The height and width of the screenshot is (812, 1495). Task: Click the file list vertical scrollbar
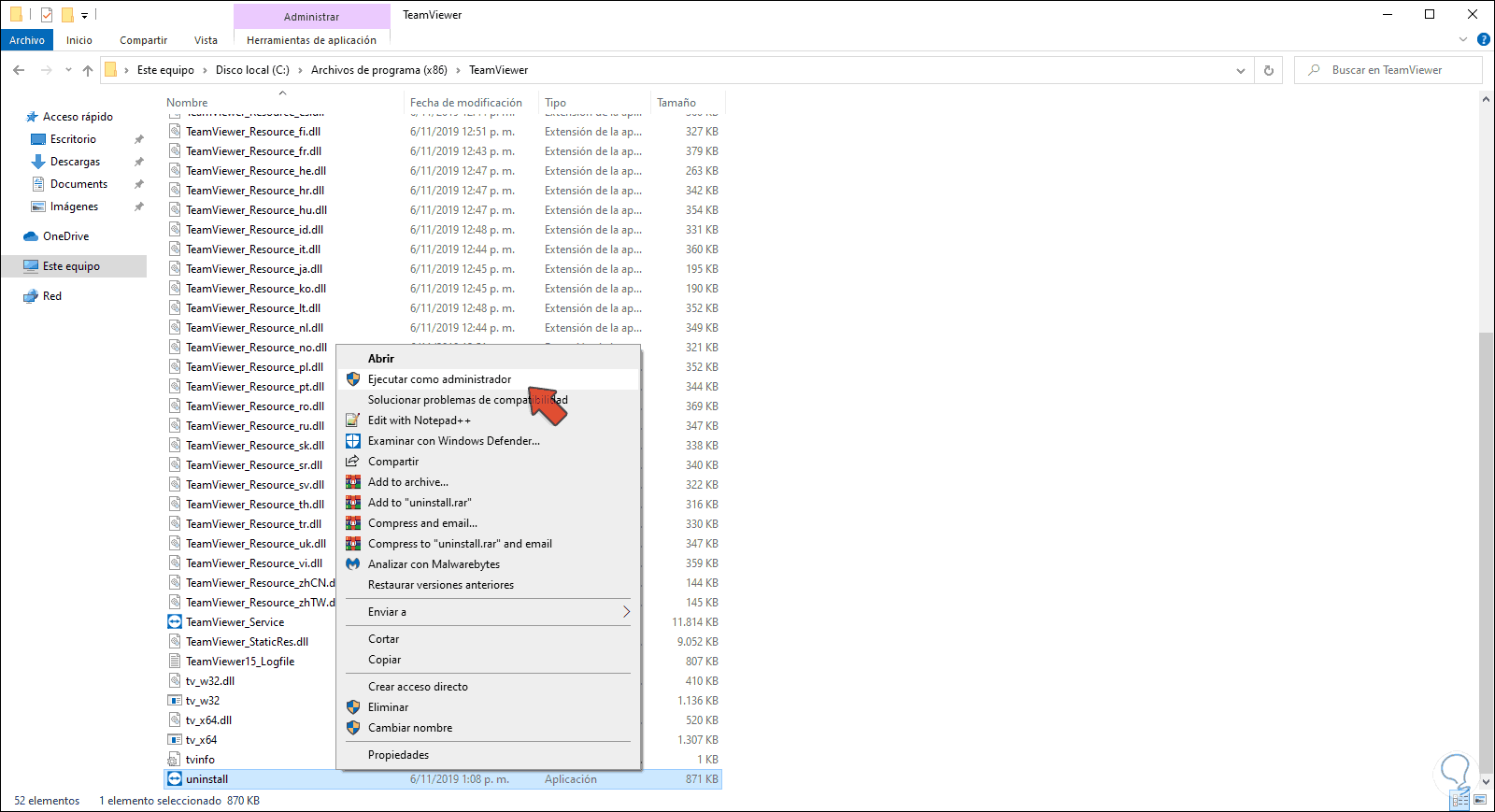pyautogui.click(x=1486, y=552)
